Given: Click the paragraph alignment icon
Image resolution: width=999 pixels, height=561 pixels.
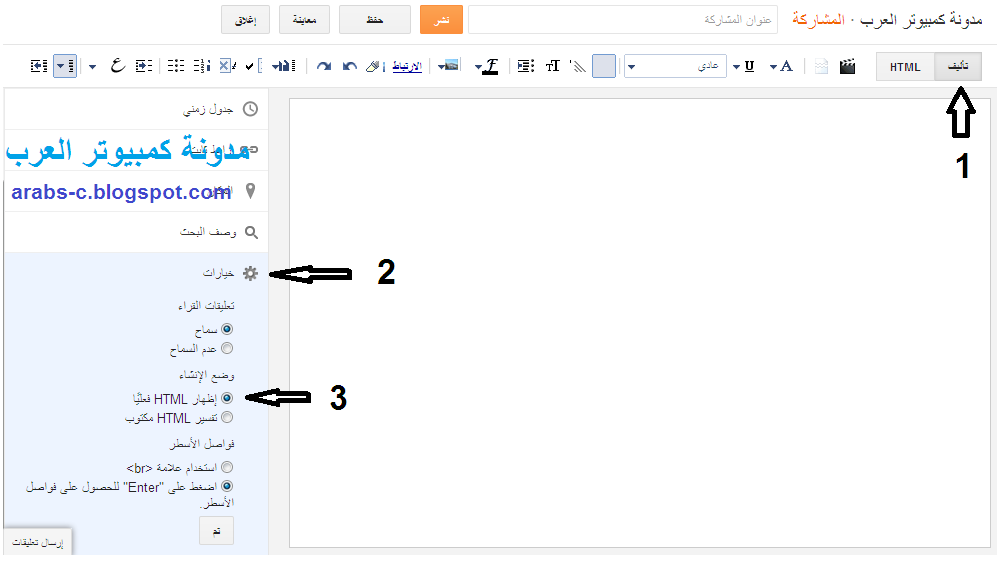Looking at the screenshot, I should point(526,66).
